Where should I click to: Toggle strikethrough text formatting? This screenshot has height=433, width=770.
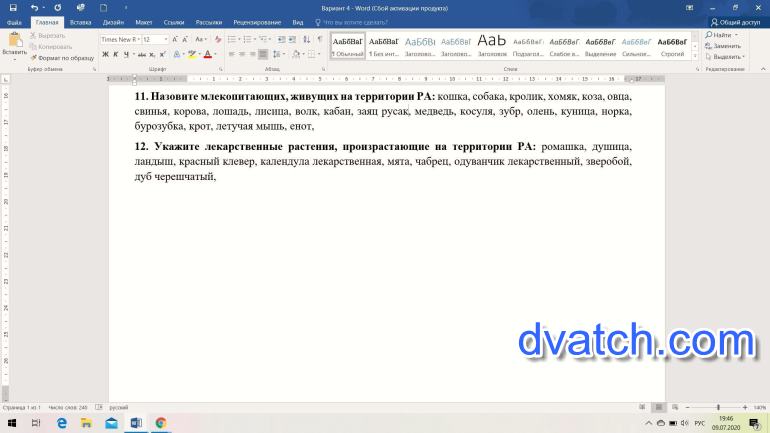point(140,54)
